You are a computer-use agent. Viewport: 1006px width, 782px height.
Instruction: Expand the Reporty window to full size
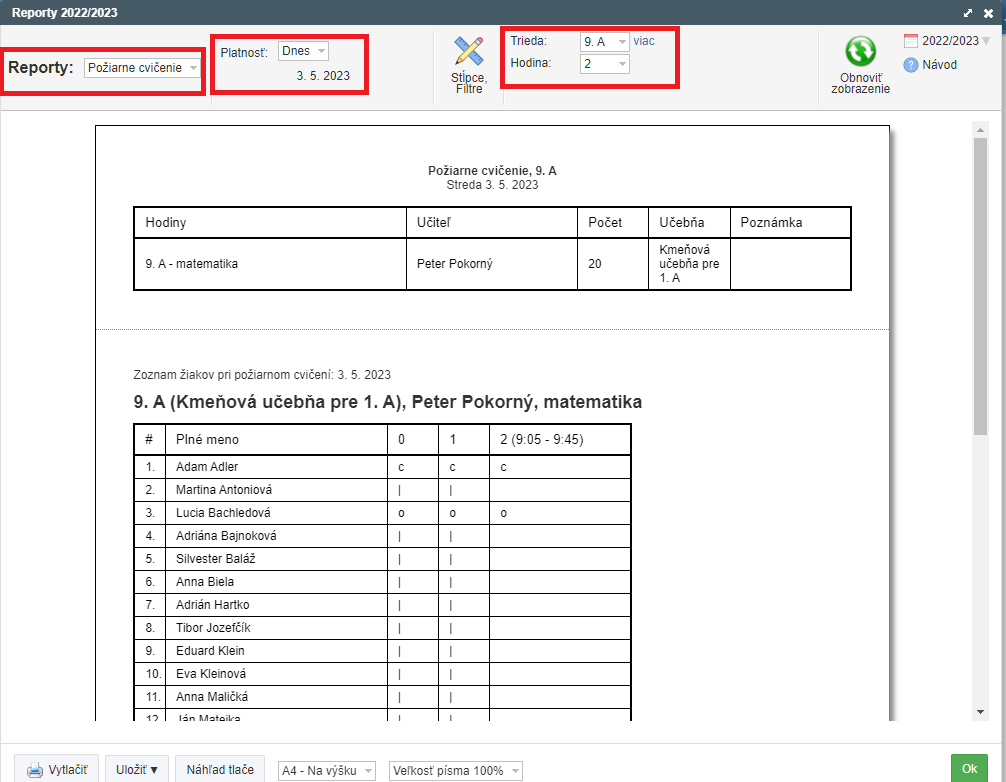(x=968, y=13)
